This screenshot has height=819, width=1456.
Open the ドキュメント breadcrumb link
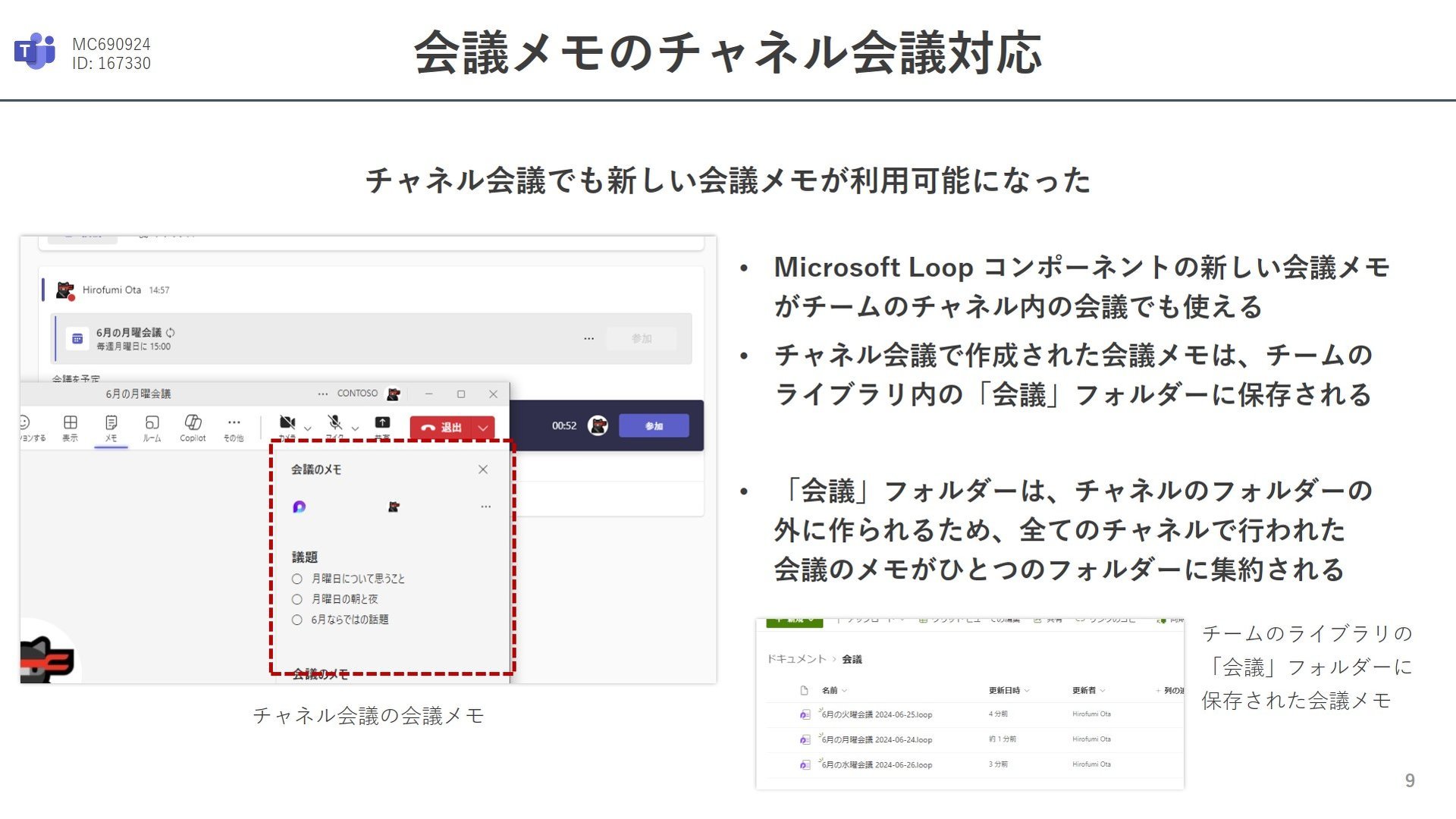796,659
